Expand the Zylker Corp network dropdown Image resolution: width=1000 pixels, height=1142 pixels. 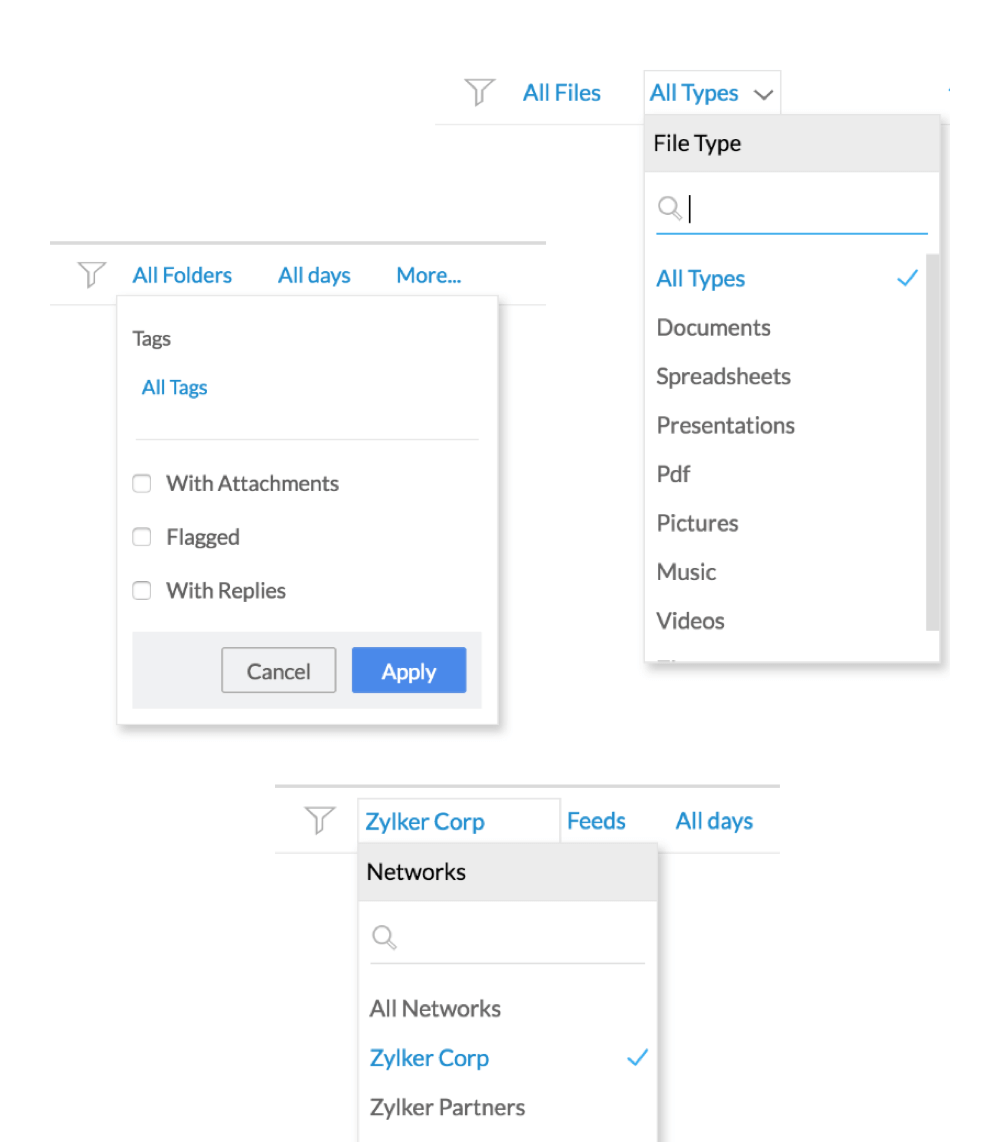[x=425, y=822]
